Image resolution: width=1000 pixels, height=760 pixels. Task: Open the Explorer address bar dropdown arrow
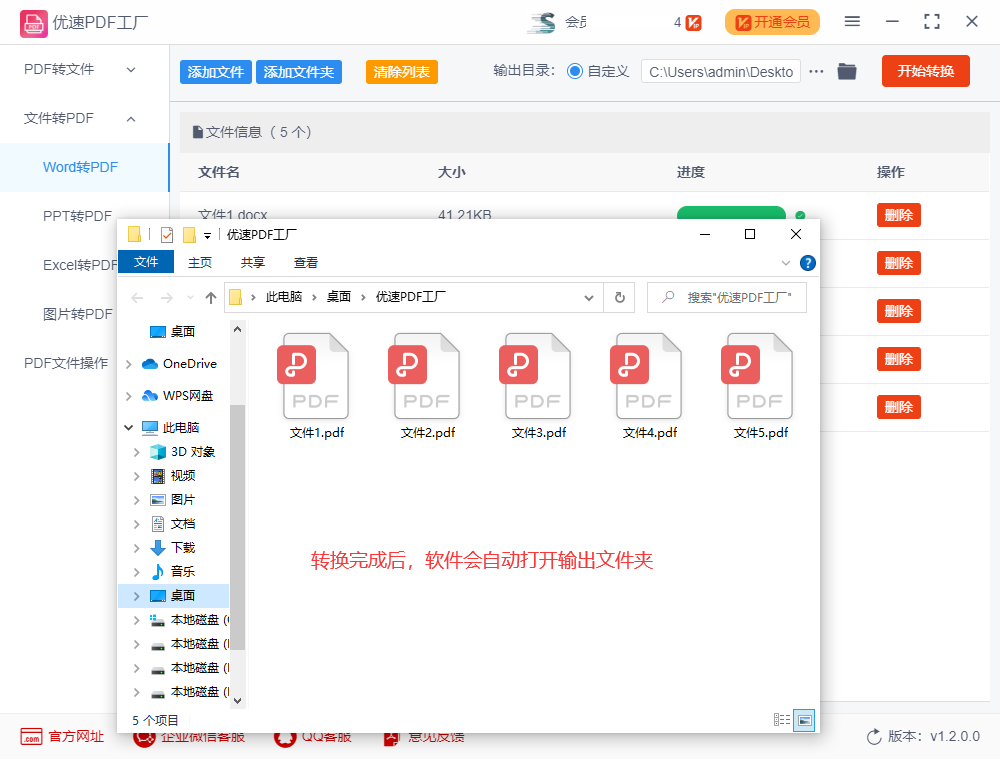pos(589,297)
